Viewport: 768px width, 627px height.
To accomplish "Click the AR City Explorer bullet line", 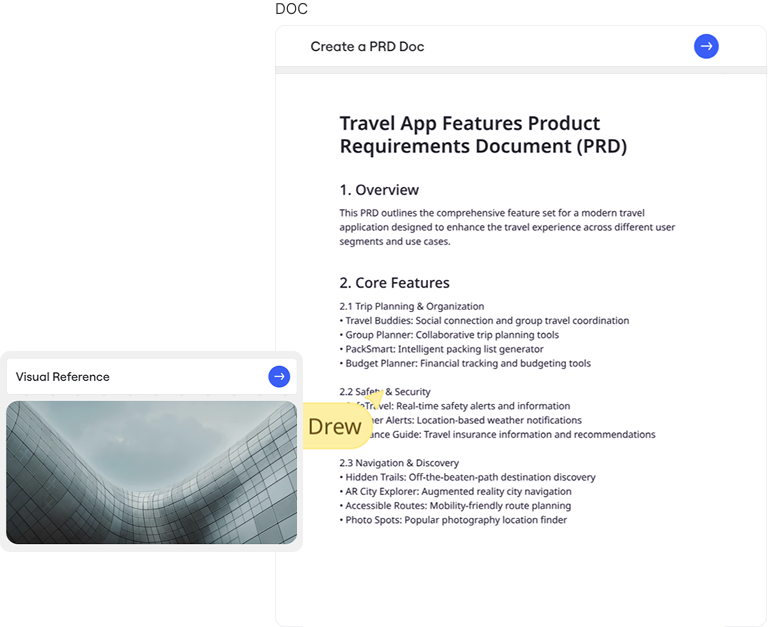I will click(455, 492).
